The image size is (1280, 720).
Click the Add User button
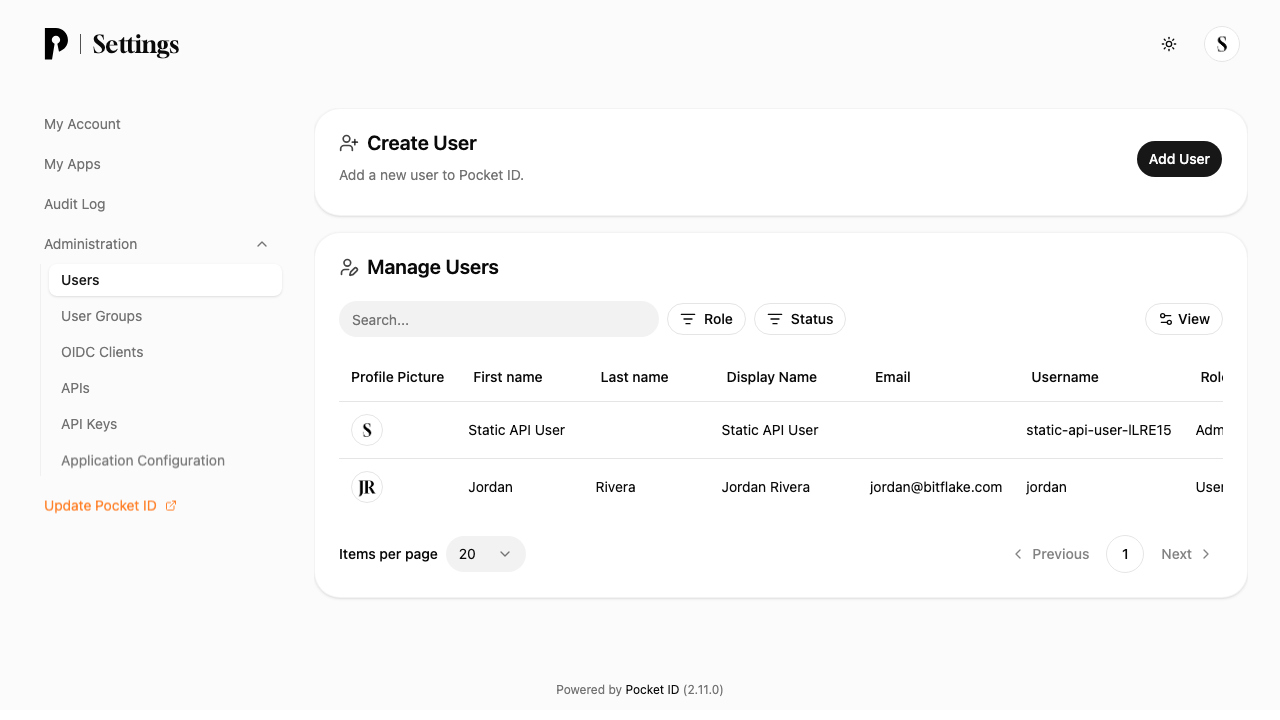[x=1179, y=159]
